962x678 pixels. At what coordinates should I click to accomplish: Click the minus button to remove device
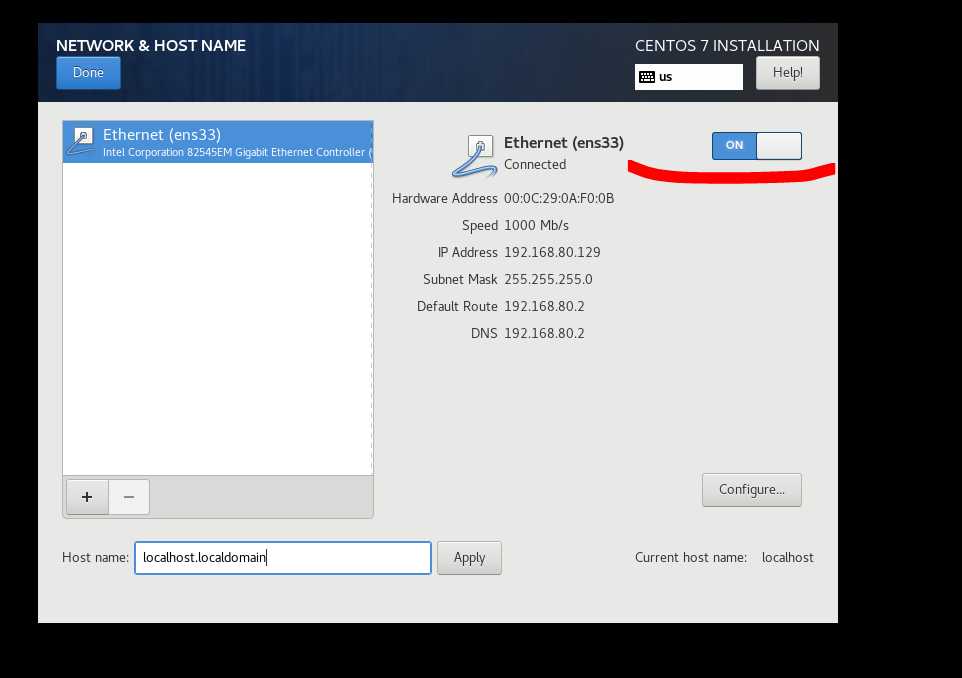point(129,496)
